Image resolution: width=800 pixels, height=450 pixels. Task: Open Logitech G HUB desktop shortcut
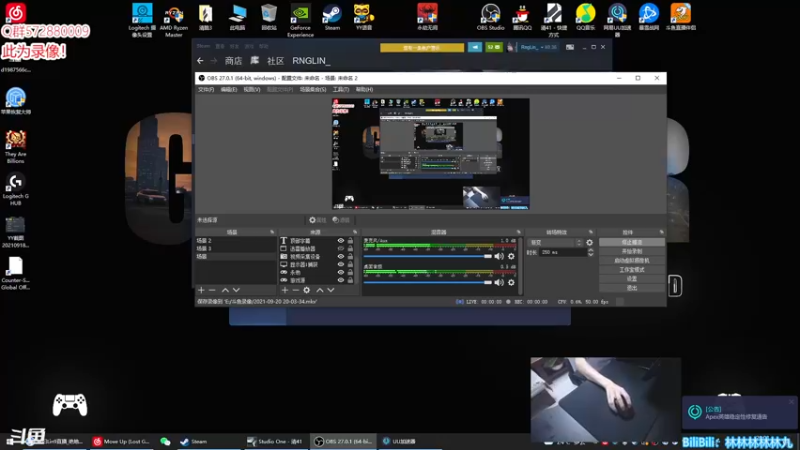(15, 189)
